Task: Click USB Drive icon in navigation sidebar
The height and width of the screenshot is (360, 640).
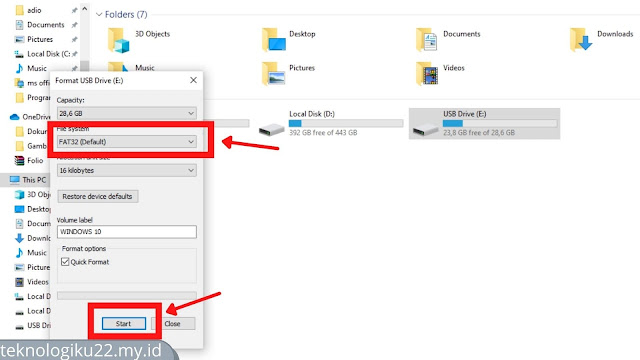Action: [19, 326]
